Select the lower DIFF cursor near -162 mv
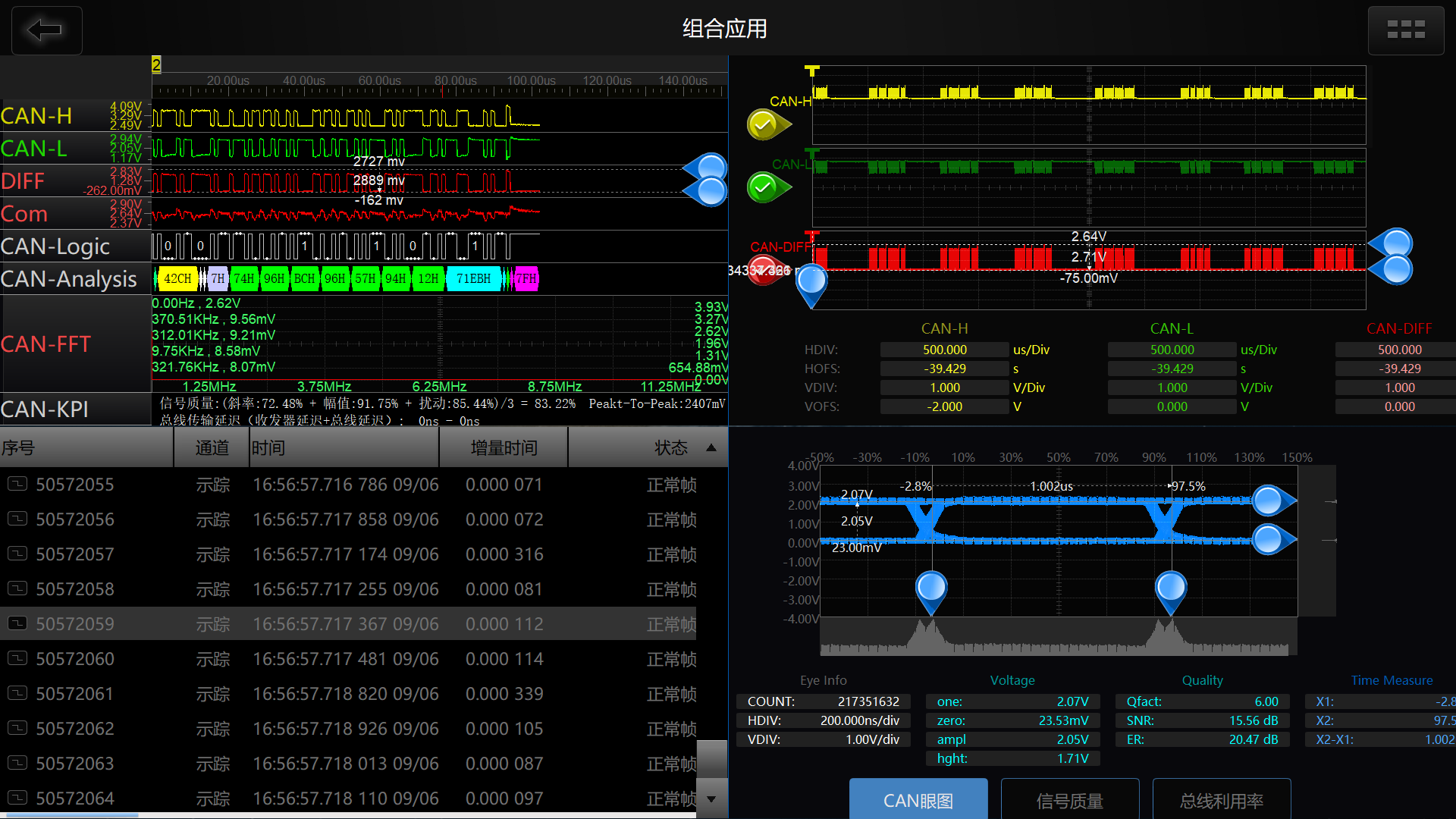This screenshot has height=819, width=1456. 707,192
